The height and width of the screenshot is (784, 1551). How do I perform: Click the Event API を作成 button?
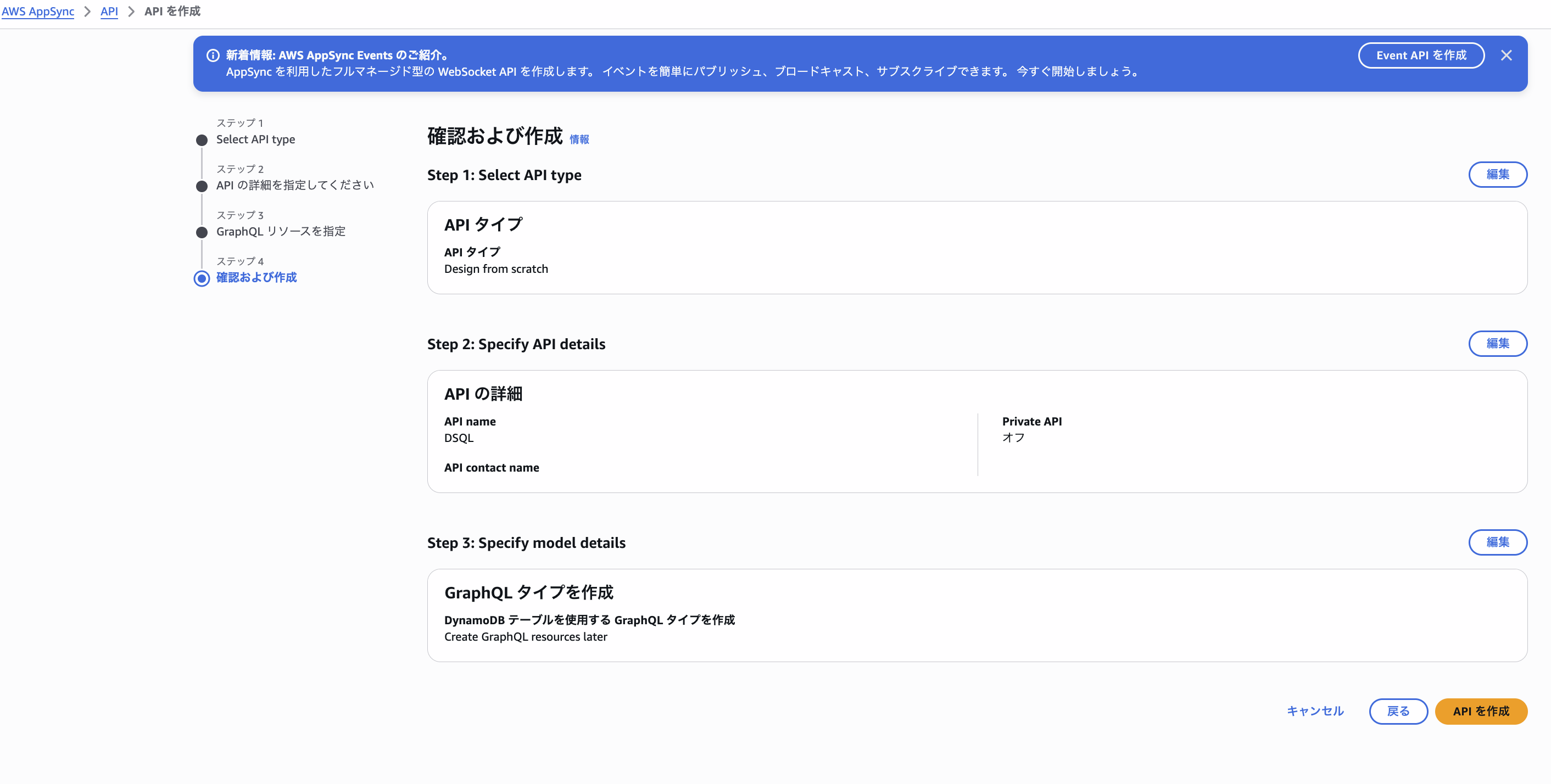click(1421, 55)
